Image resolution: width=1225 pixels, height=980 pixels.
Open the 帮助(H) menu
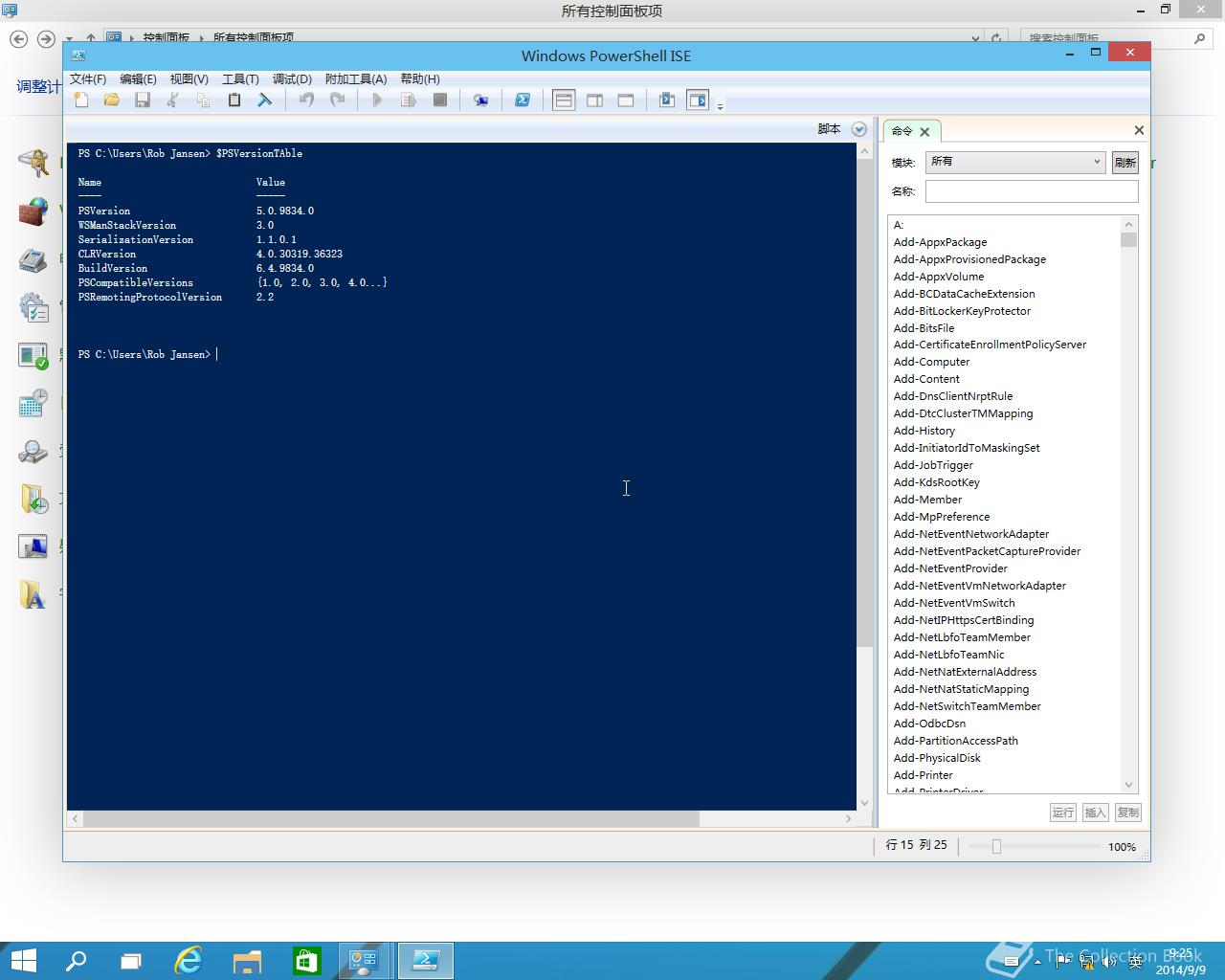click(x=420, y=78)
